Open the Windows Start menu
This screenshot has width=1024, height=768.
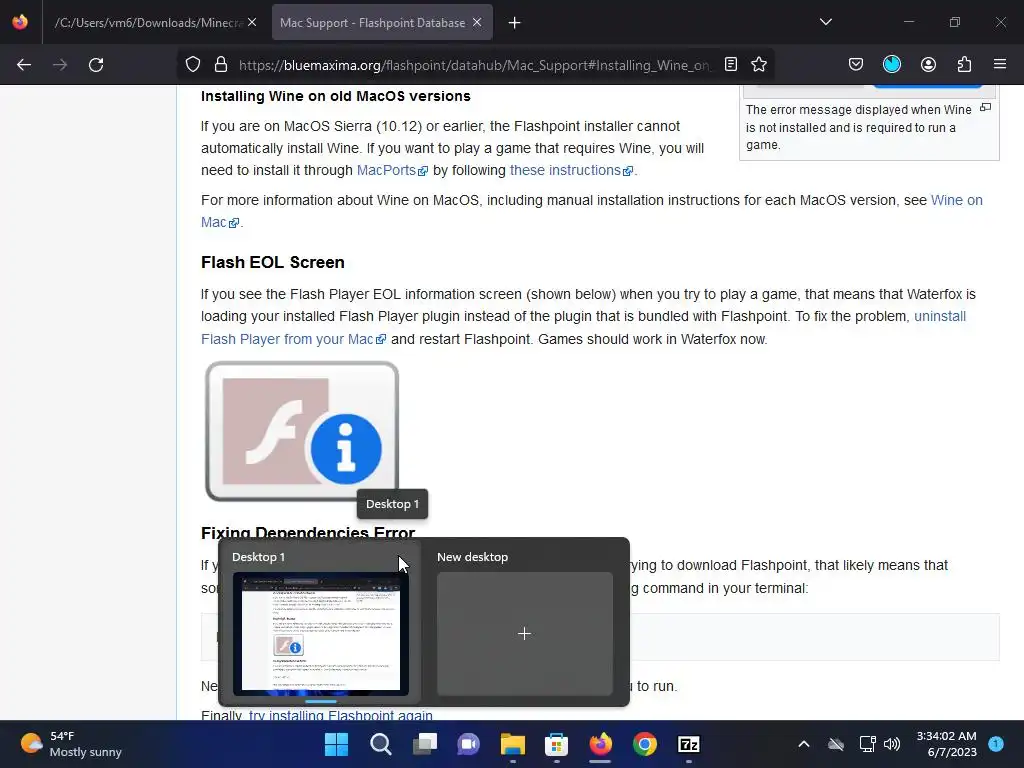[336, 744]
